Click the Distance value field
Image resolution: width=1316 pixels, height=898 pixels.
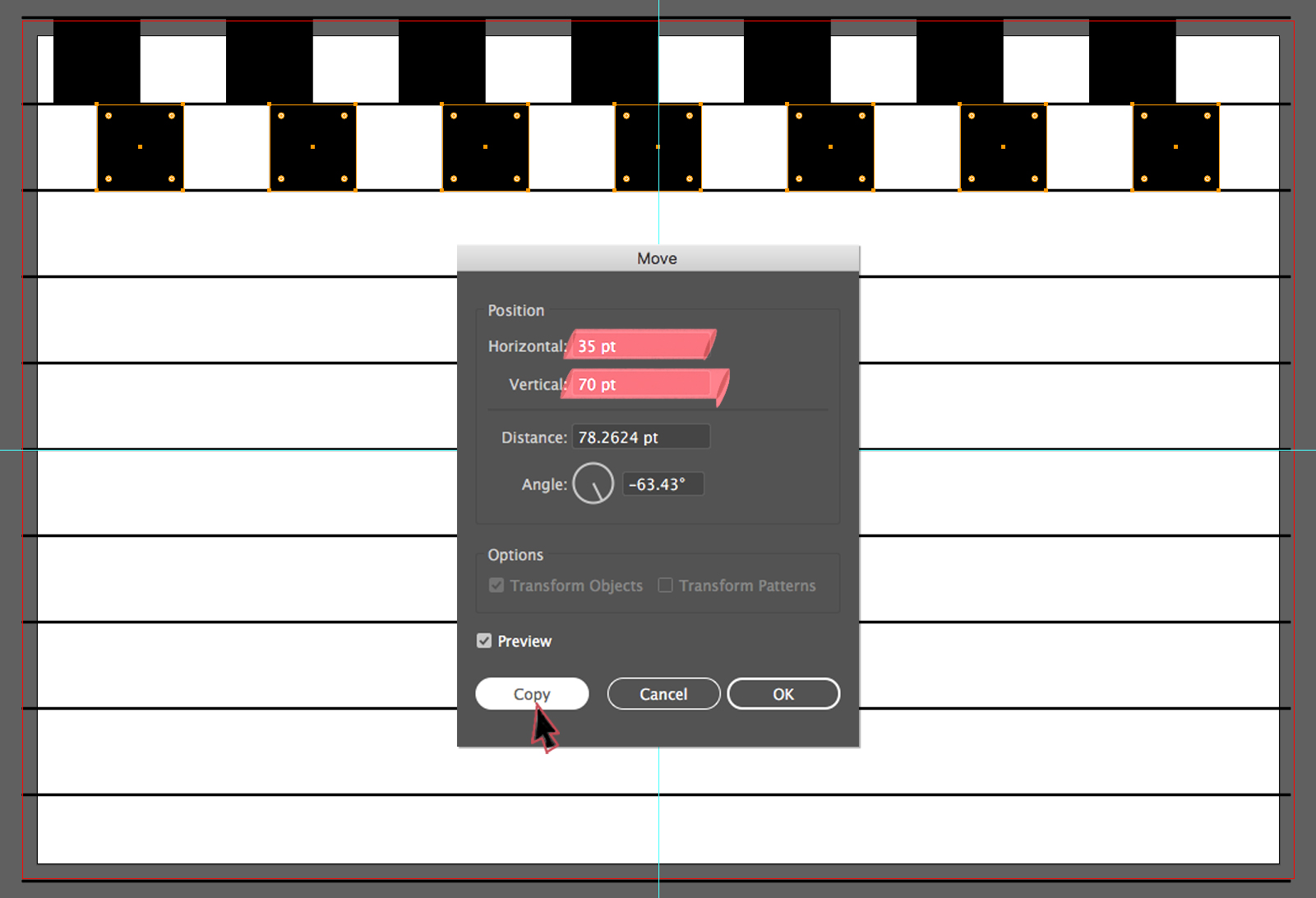640,437
